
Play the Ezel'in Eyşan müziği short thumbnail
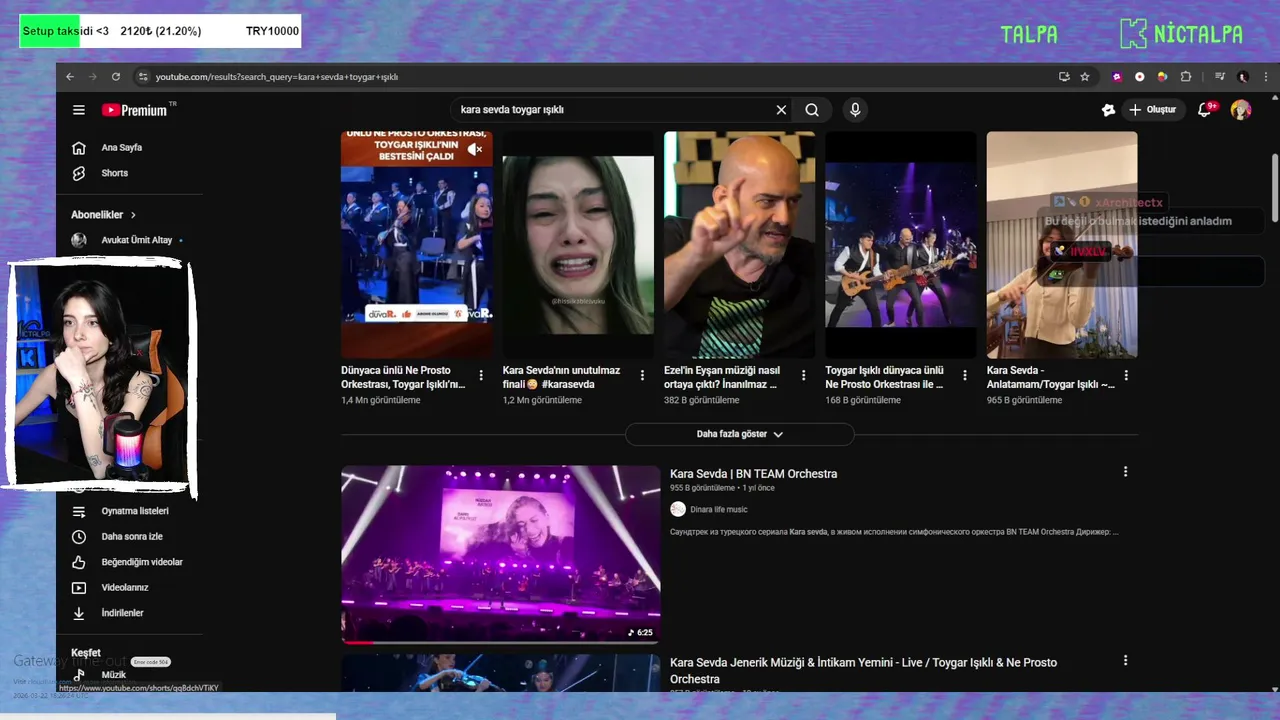[x=739, y=245]
